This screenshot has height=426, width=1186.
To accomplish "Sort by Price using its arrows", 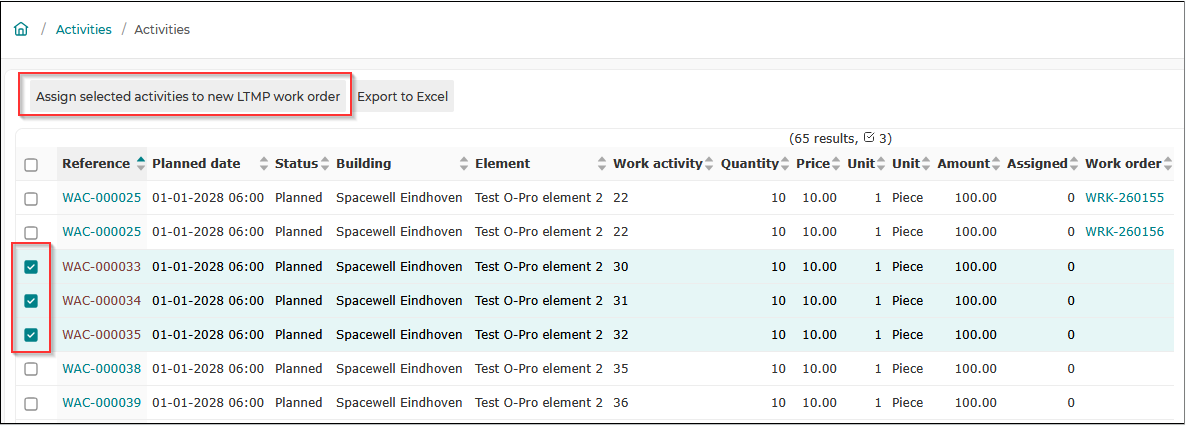I will (x=836, y=163).
